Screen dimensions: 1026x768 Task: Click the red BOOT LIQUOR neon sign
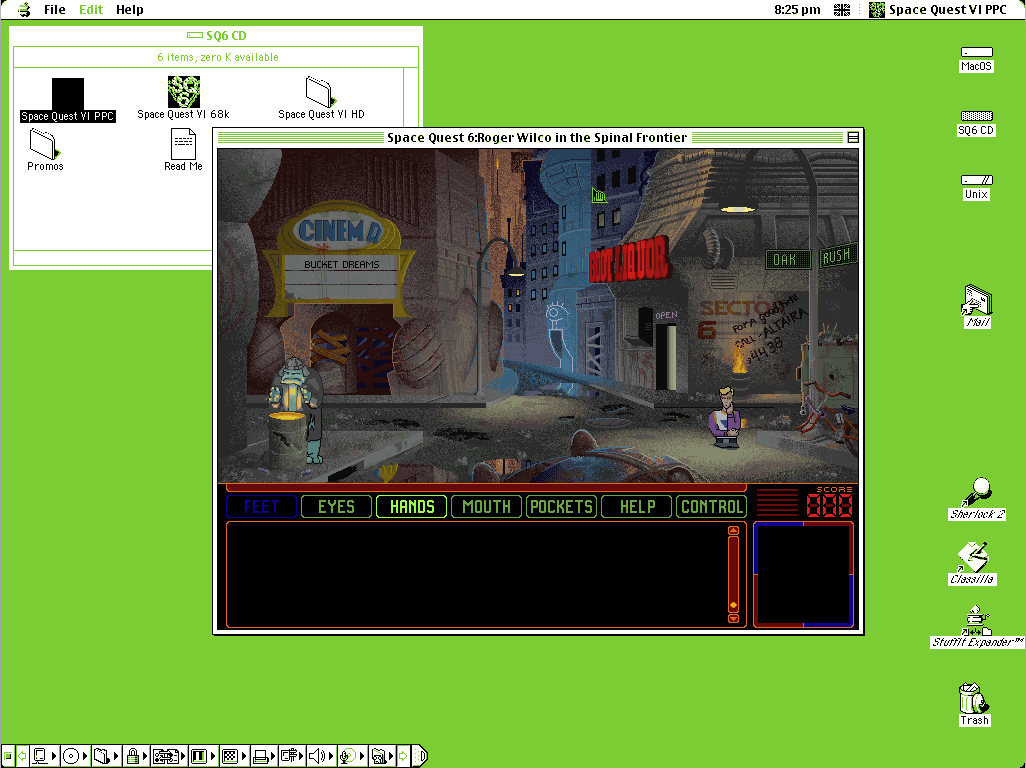[629, 258]
